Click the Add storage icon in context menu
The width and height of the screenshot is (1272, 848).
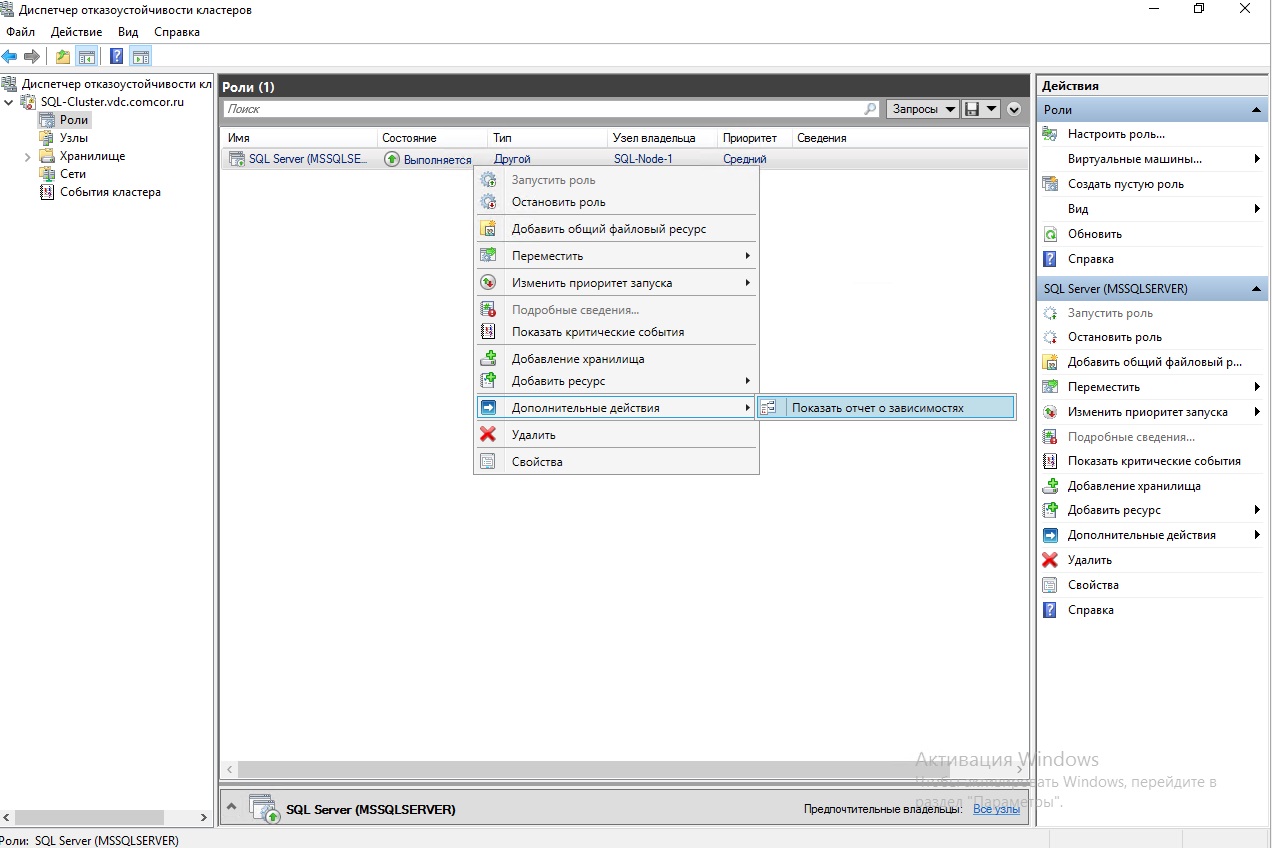(488, 358)
